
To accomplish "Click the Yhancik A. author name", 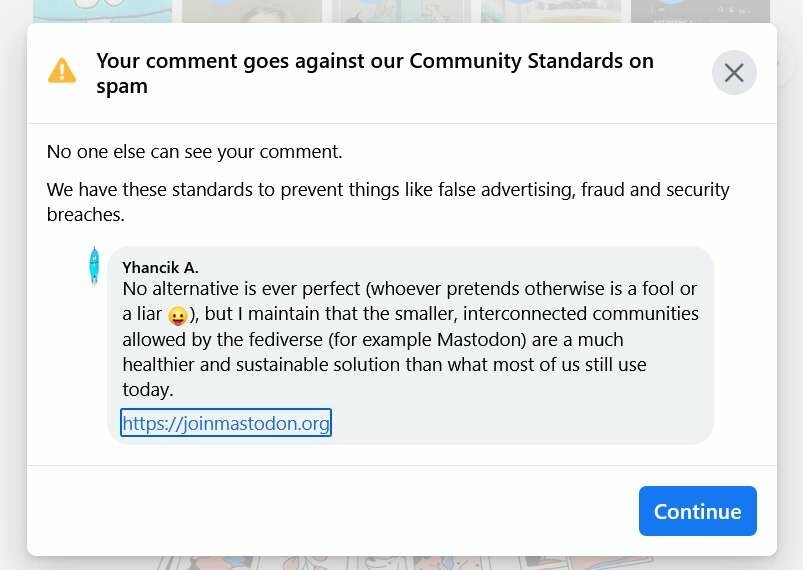I will pyautogui.click(x=160, y=267).
